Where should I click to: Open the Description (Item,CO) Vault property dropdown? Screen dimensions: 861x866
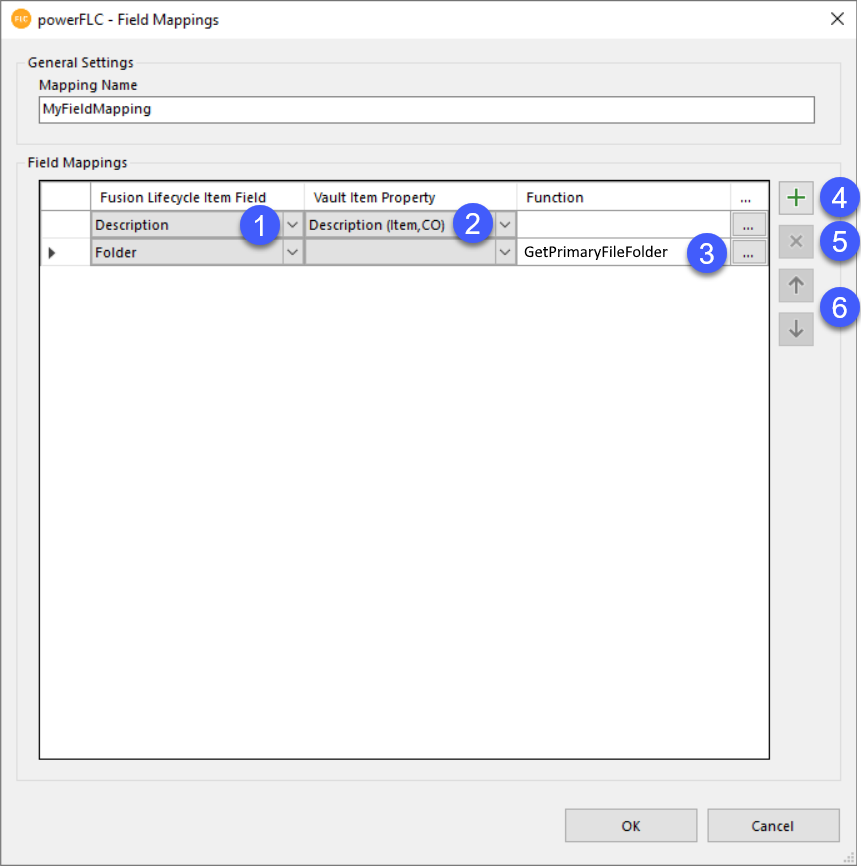tap(505, 225)
